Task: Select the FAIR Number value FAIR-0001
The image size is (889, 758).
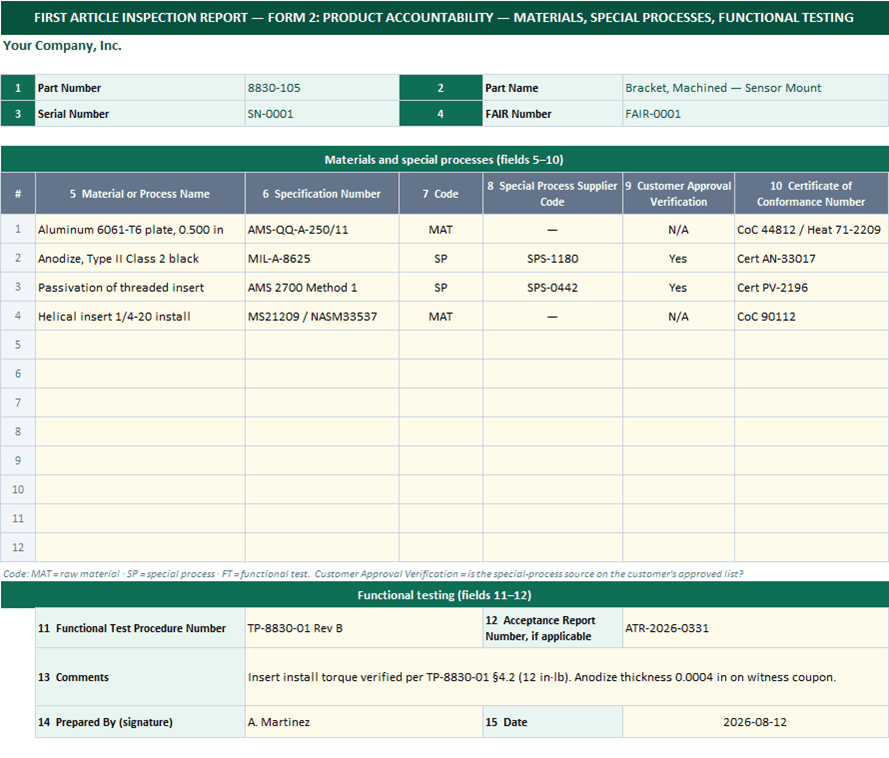Action: pyautogui.click(x=755, y=114)
